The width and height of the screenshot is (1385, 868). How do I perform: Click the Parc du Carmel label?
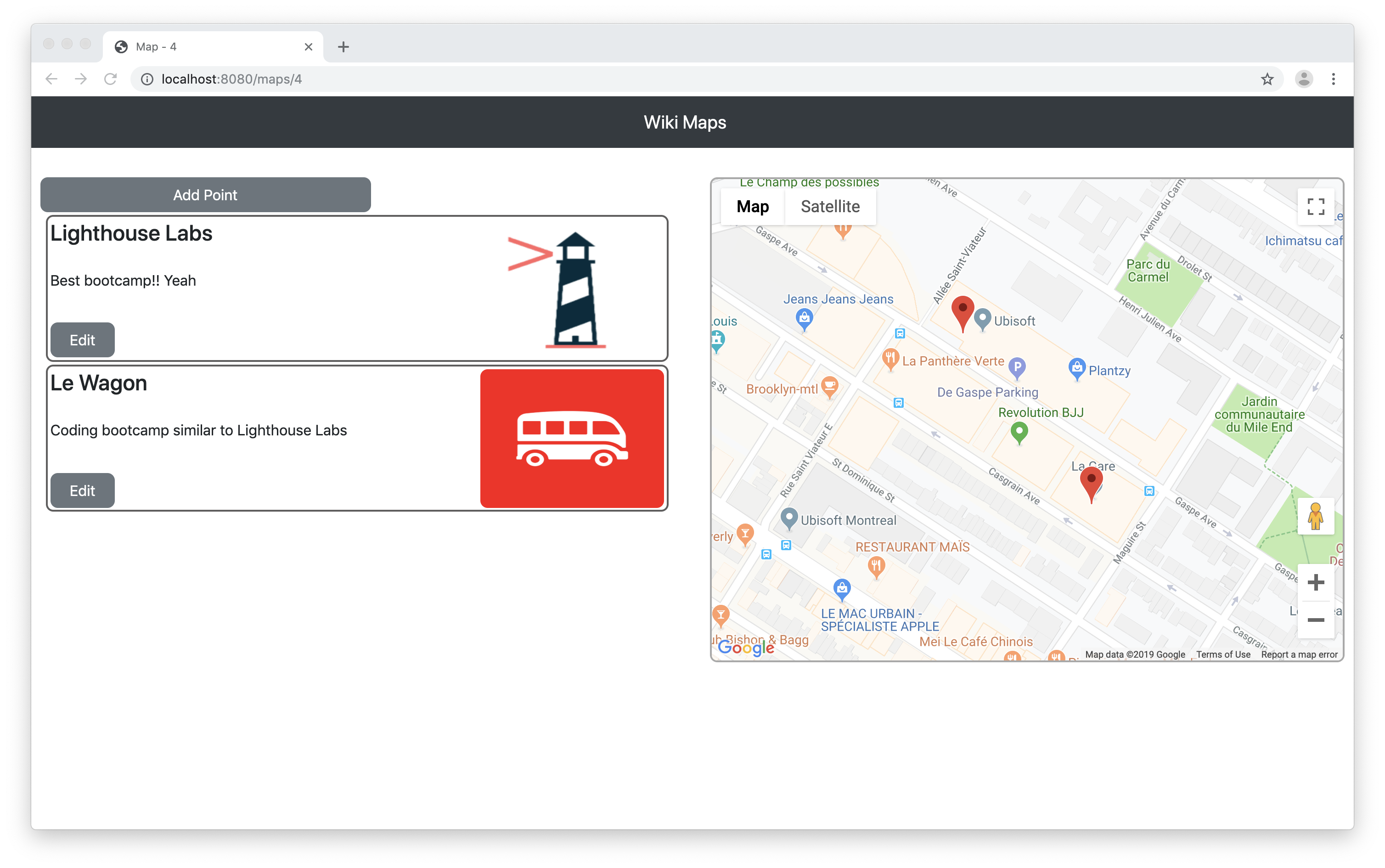[x=1148, y=271]
